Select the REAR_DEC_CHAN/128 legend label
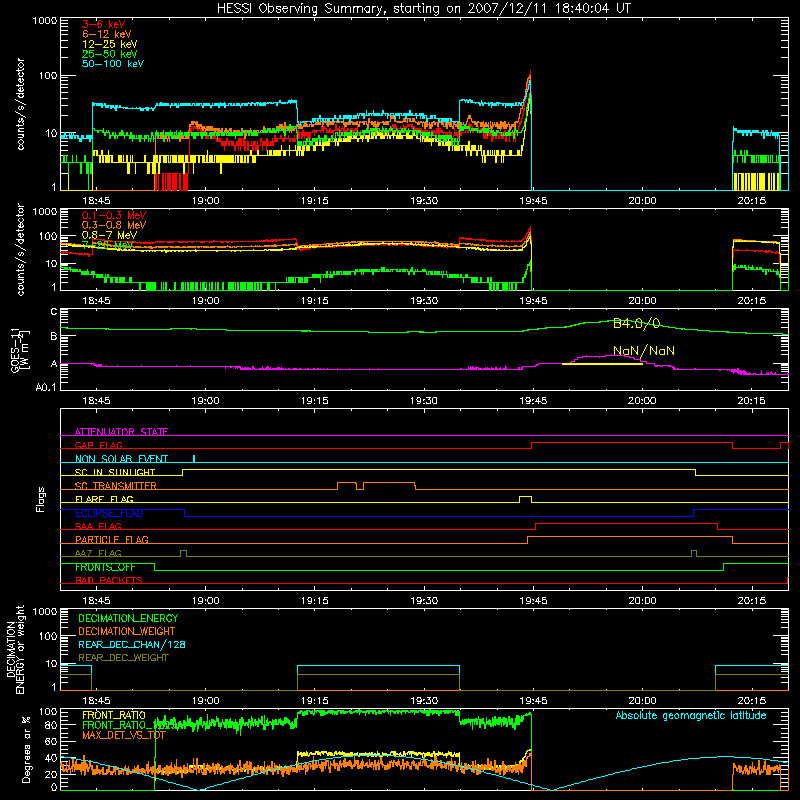The width and height of the screenshot is (800, 800). pos(132,645)
